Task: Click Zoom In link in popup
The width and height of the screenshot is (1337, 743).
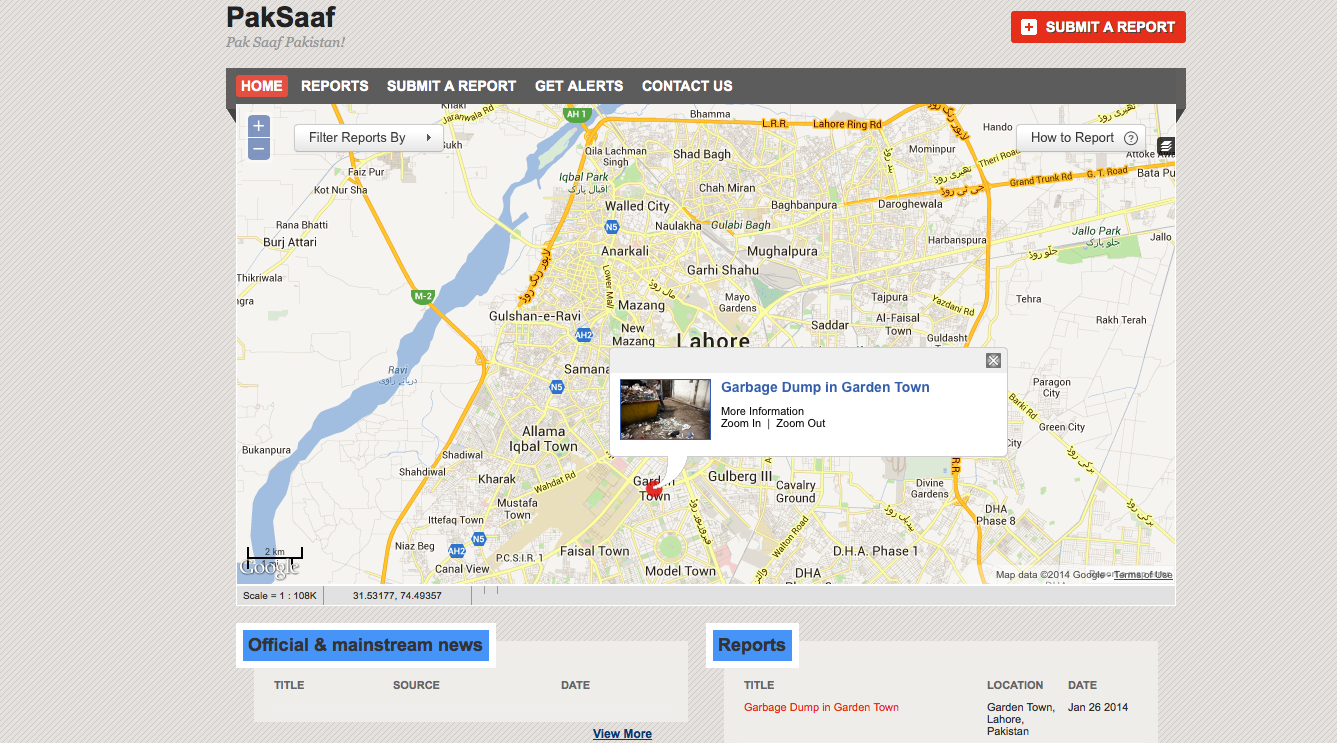Action: (x=741, y=423)
